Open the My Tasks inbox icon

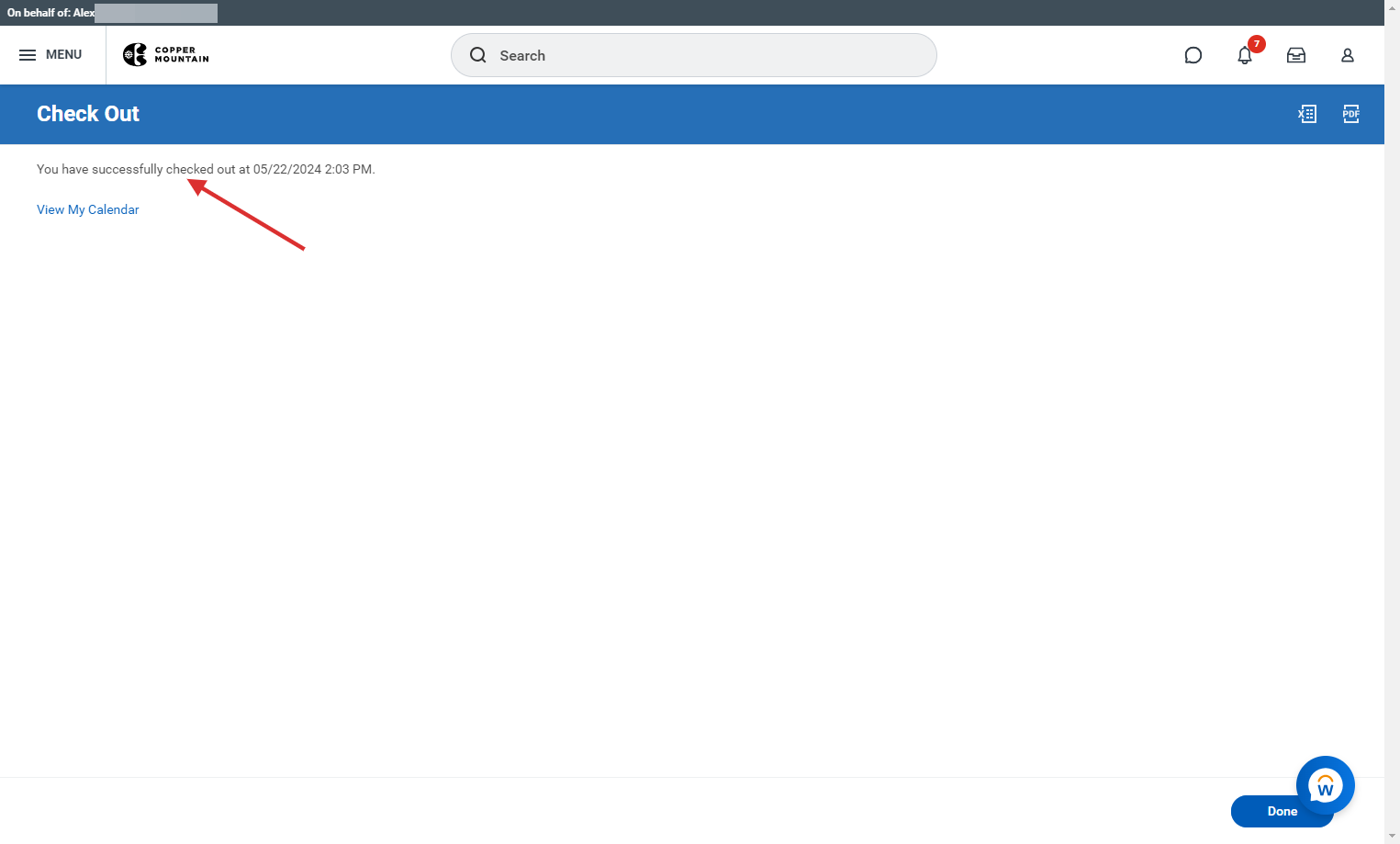click(x=1296, y=55)
